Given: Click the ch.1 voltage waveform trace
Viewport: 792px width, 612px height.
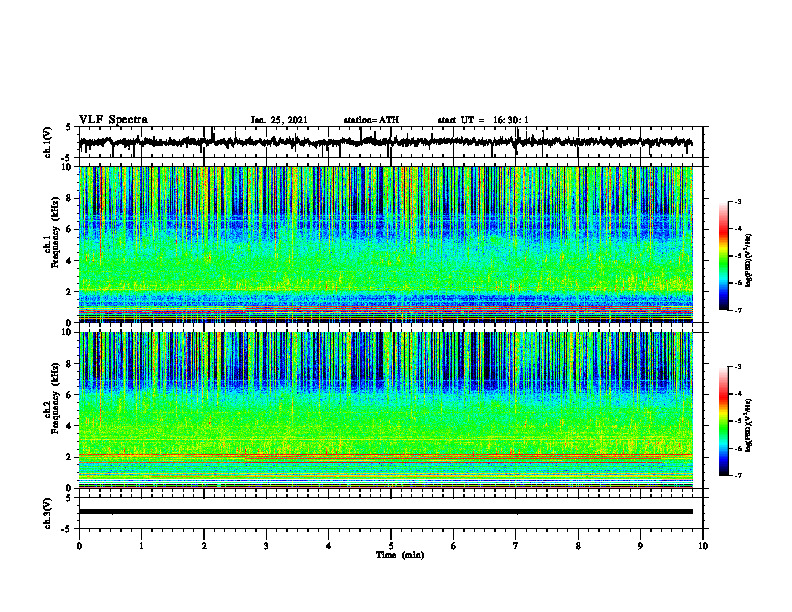Looking at the screenshot, I should [385, 142].
